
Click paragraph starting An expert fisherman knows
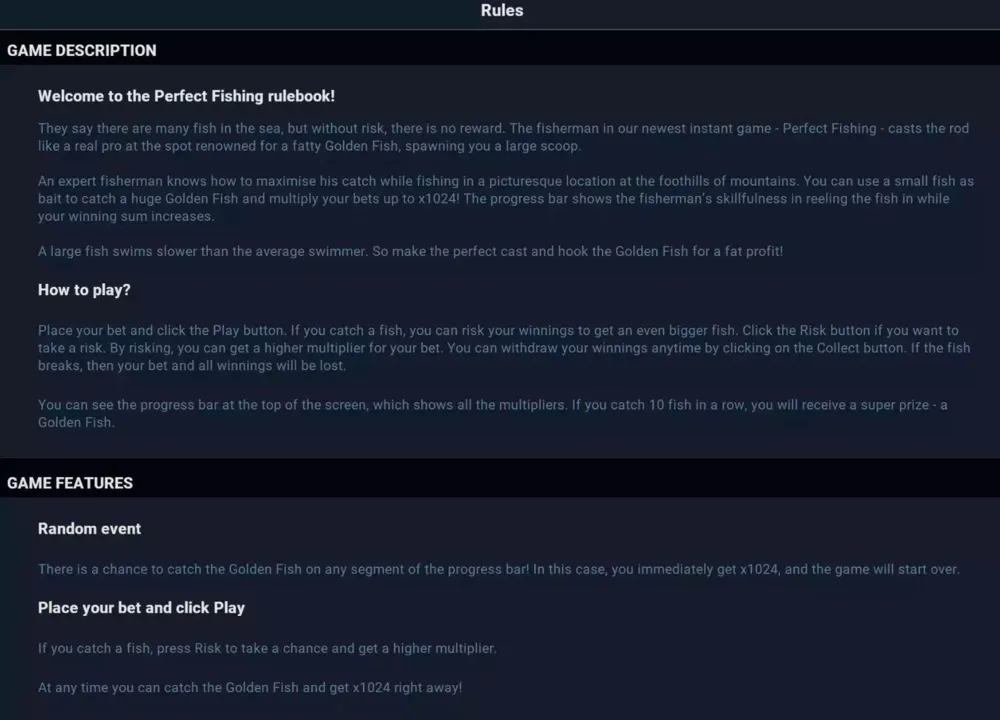click(506, 198)
